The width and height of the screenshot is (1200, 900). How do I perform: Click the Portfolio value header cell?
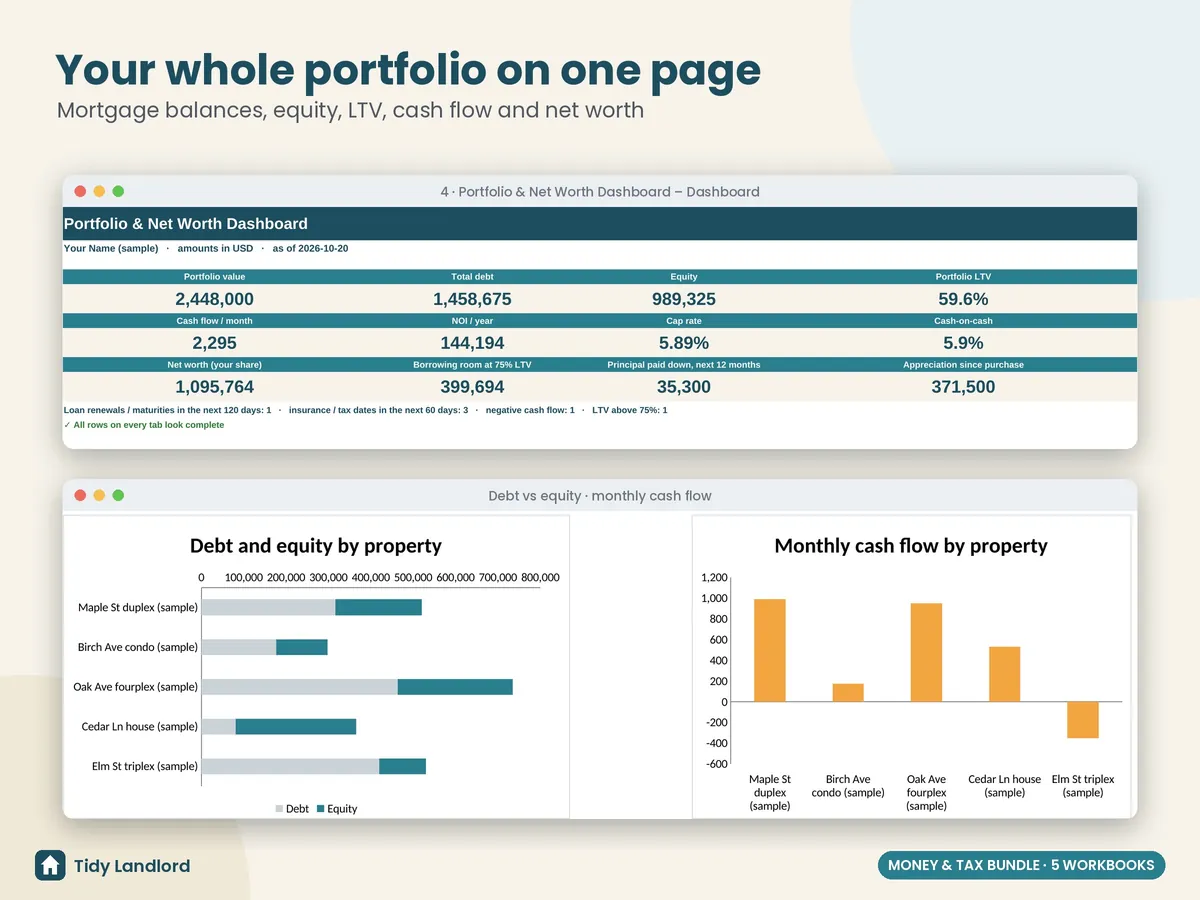point(214,277)
